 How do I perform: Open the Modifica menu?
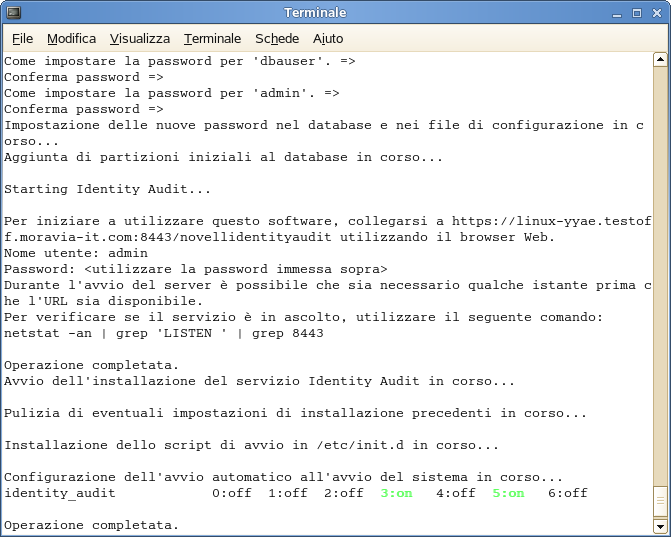71,39
